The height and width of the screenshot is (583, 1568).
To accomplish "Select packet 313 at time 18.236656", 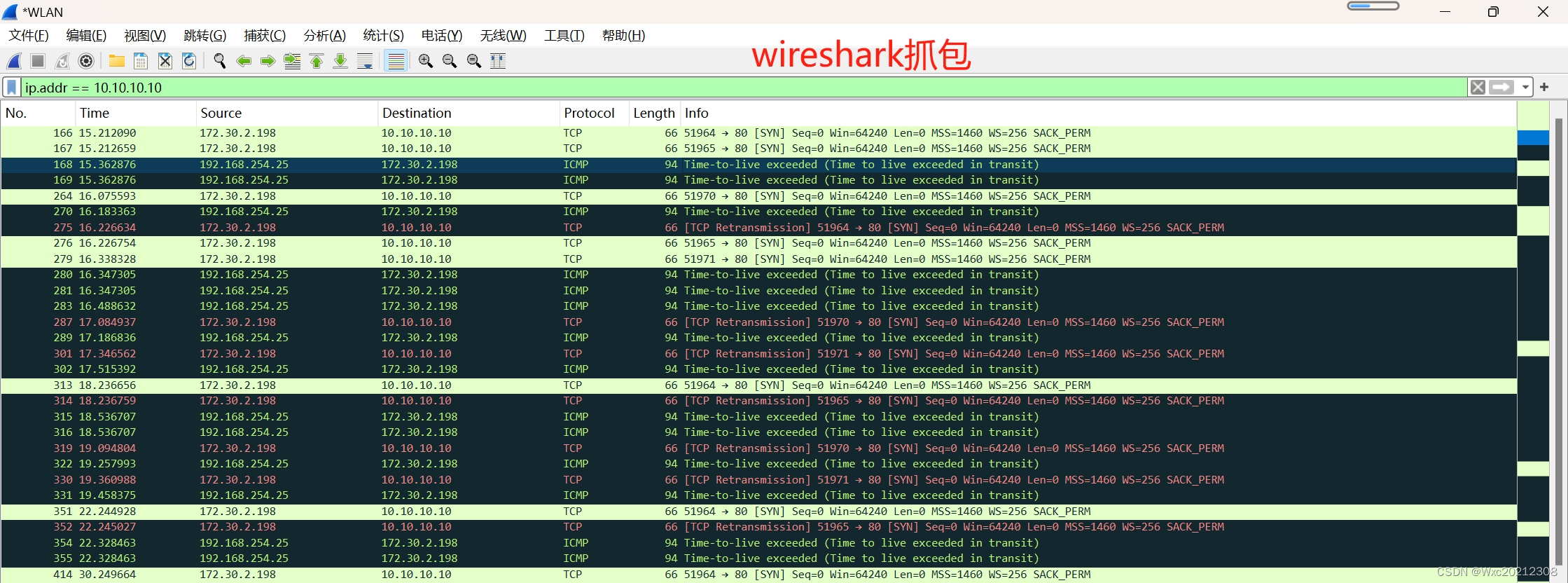I will tap(758, 385).
